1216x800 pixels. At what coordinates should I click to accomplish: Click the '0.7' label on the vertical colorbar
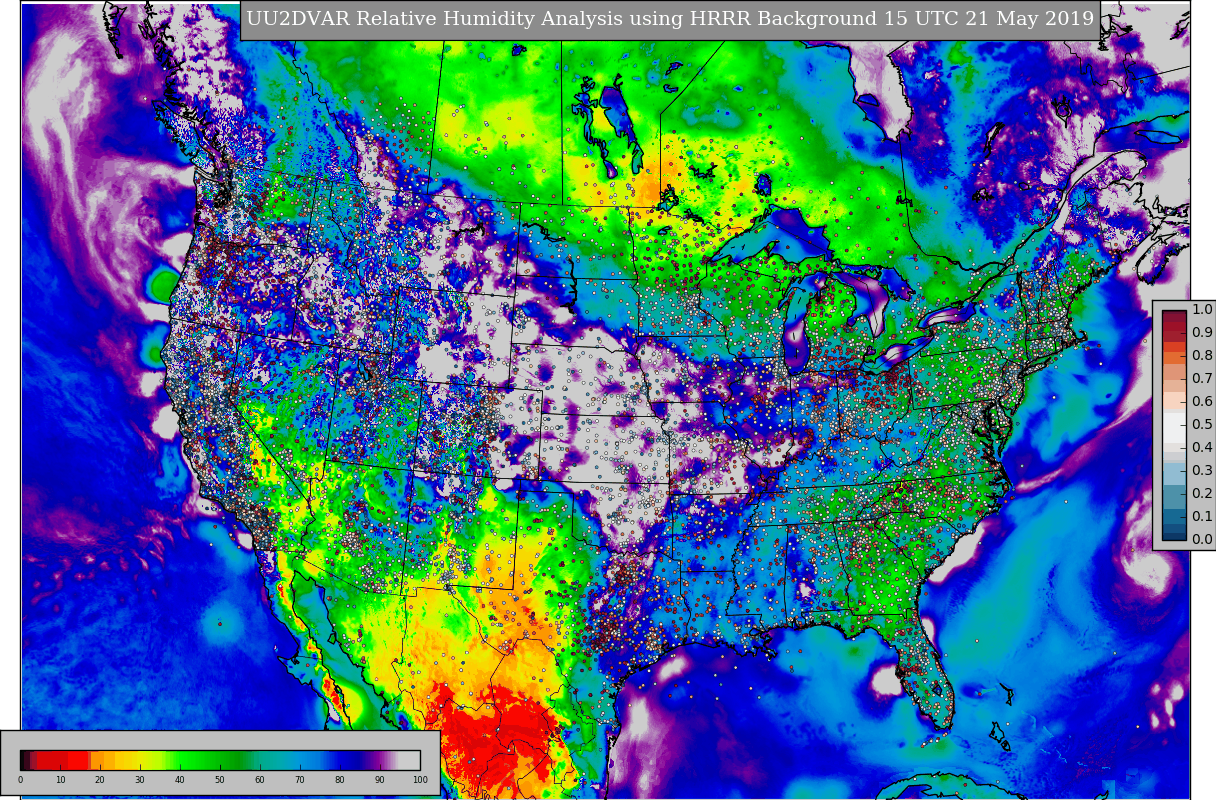point(1202,379)
